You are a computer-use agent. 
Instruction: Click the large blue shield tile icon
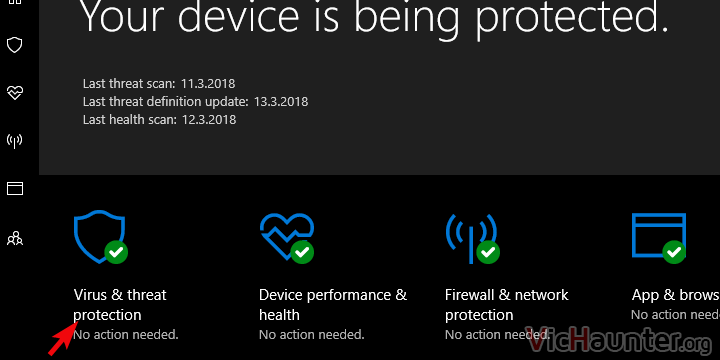(x=99, y=236)
